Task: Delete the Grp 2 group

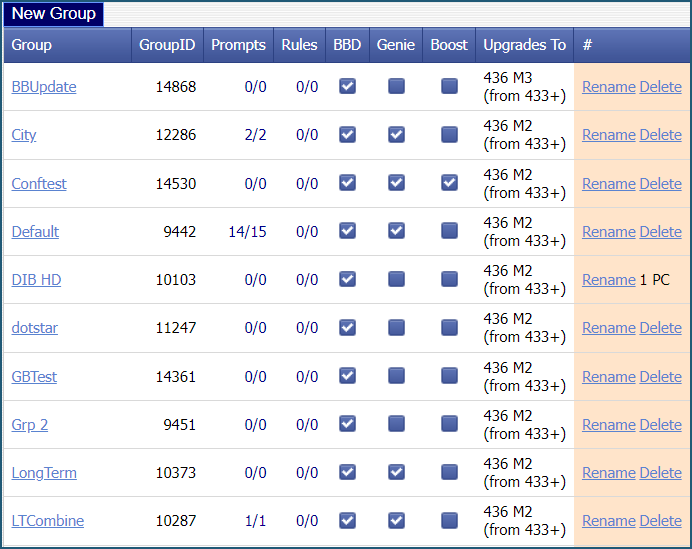Action: click(x=660, y=425)
